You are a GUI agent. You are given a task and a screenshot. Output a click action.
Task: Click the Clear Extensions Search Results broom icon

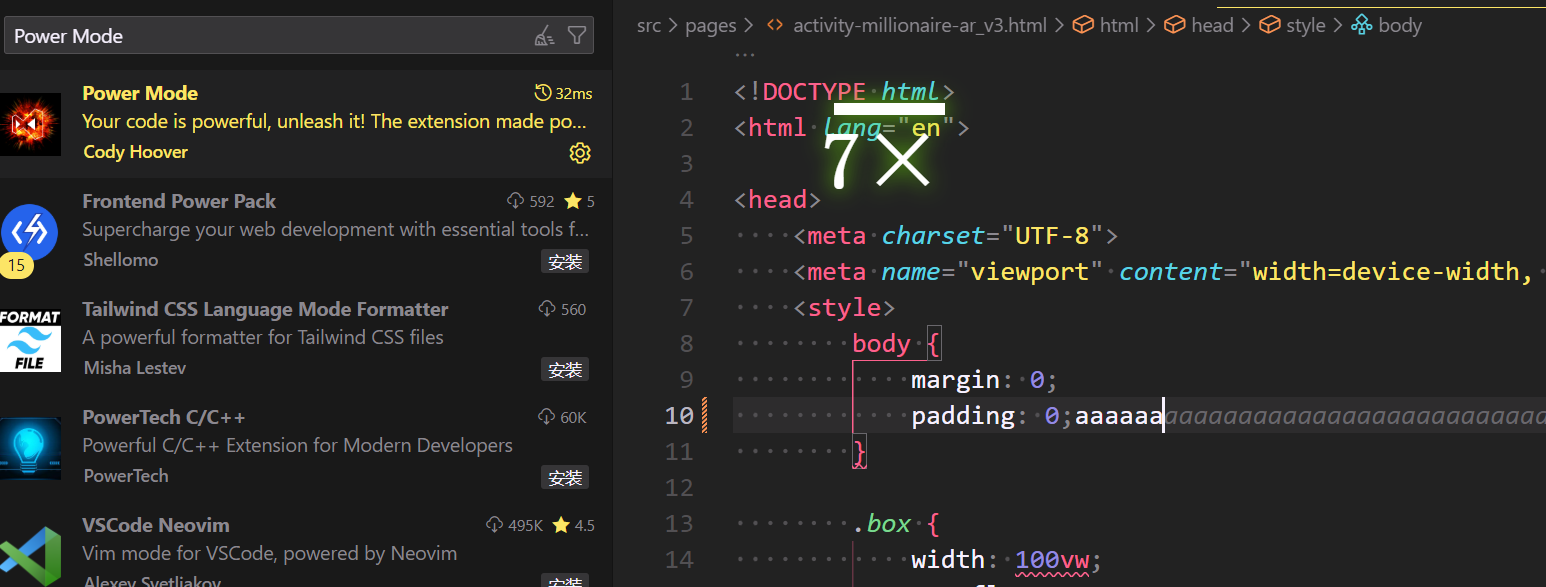(544, 35)
